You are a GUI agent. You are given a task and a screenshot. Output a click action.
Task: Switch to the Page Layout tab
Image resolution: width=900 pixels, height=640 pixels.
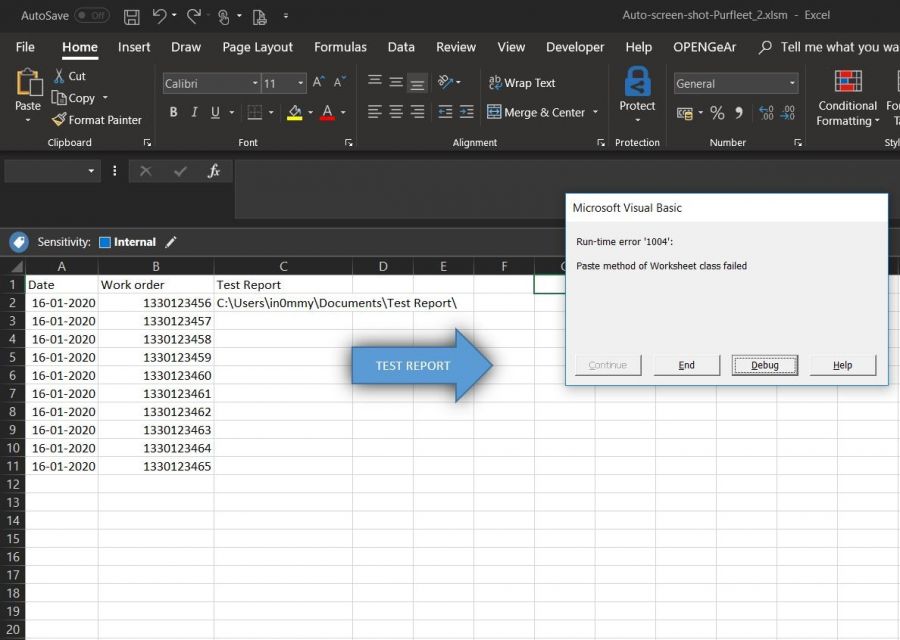coord(257,47)
